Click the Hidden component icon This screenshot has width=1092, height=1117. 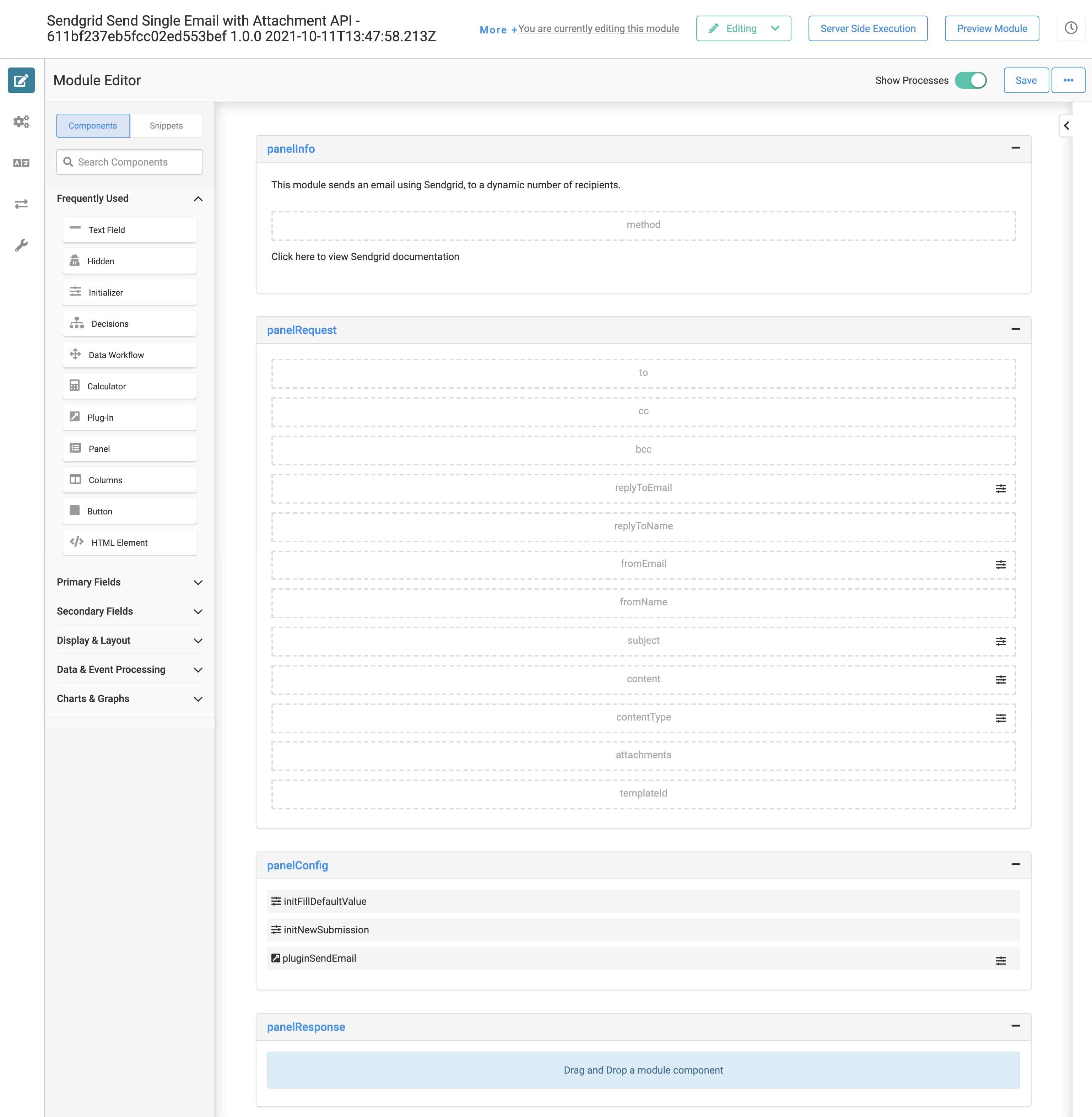75,260
